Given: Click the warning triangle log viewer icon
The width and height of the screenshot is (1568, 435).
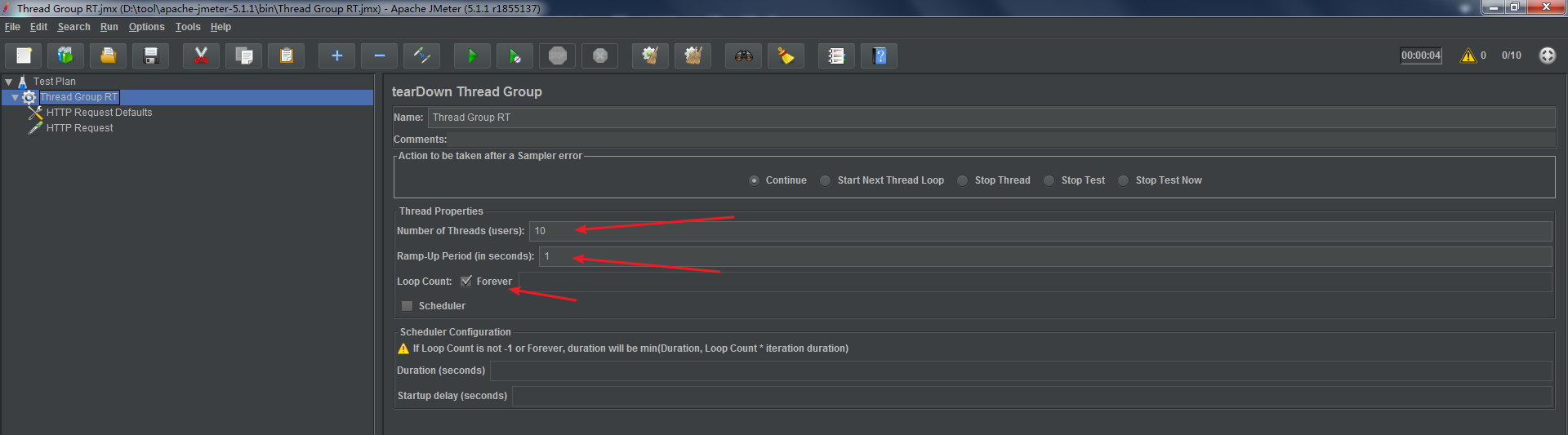Looking at the screenshot, I should click(x=1468, y=55).
